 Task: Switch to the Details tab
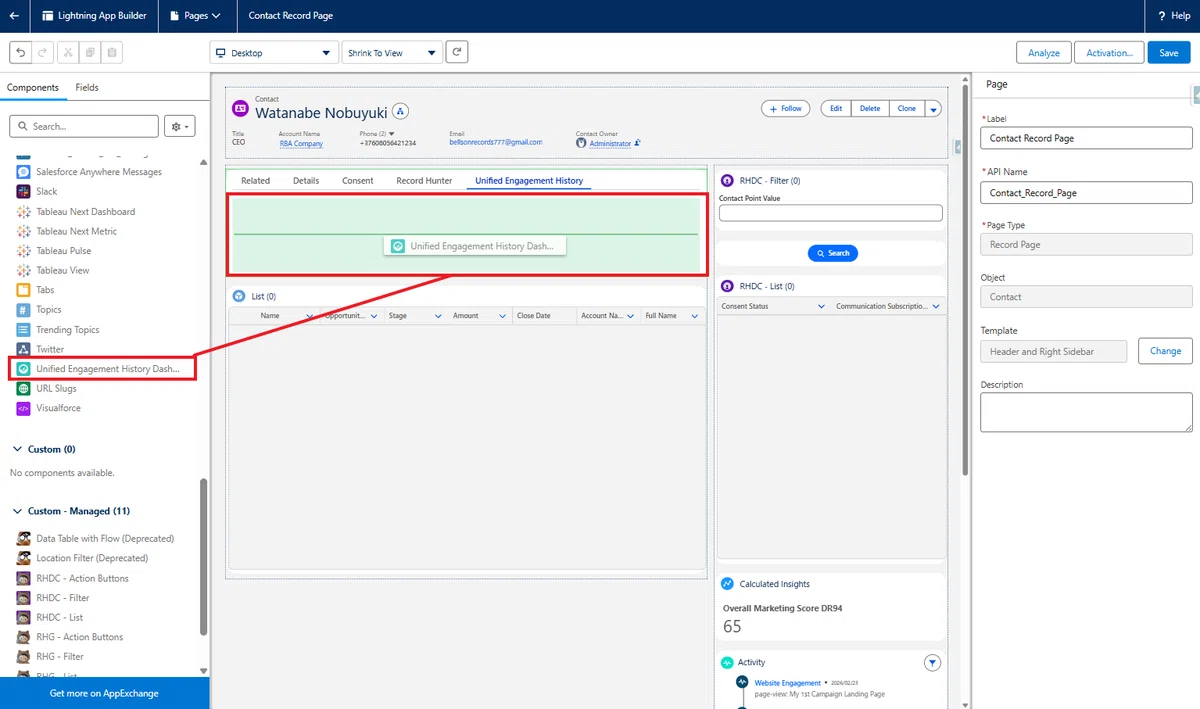(306, 181)
